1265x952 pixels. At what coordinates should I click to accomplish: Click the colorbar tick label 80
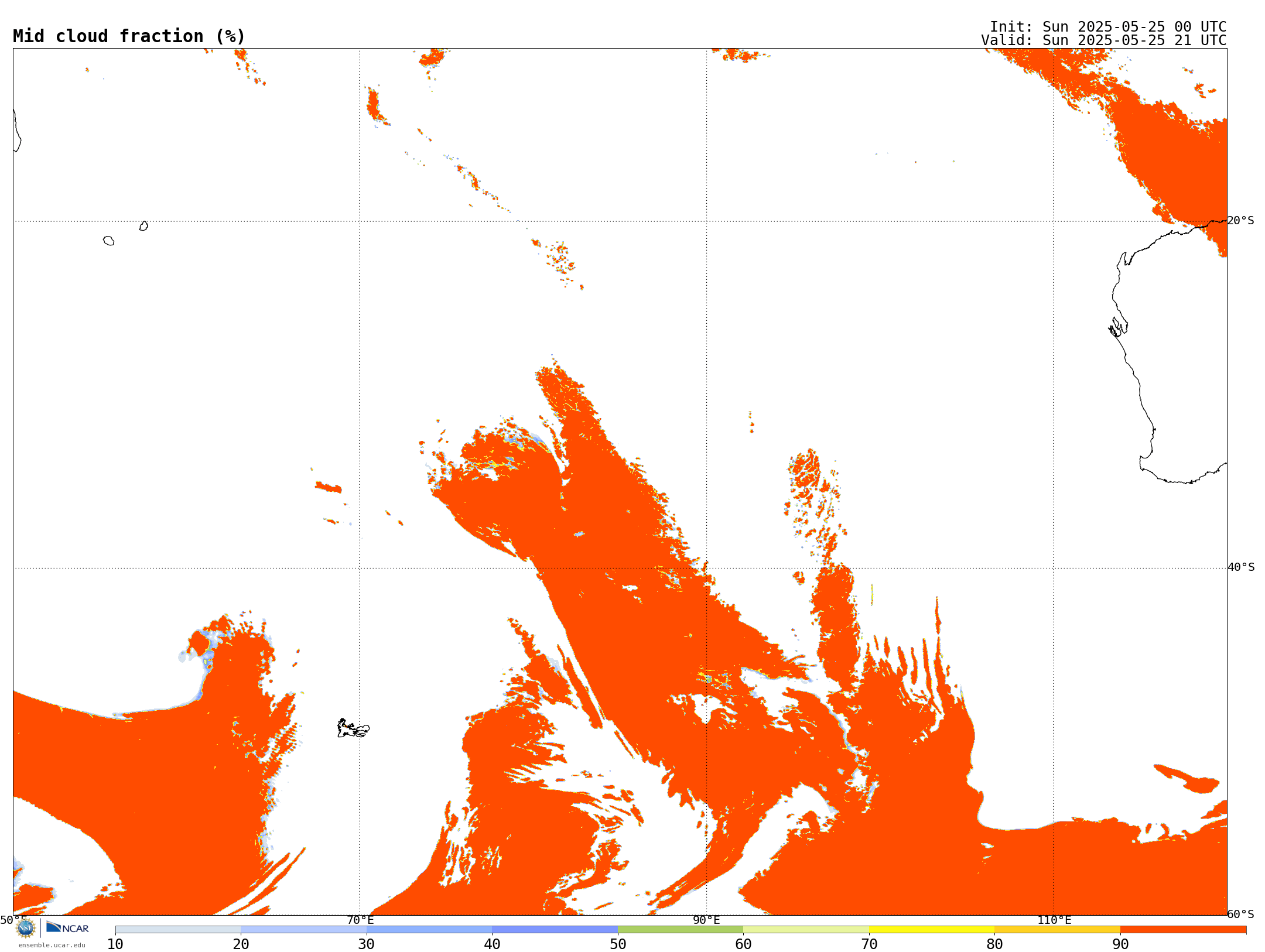point(994,944)
